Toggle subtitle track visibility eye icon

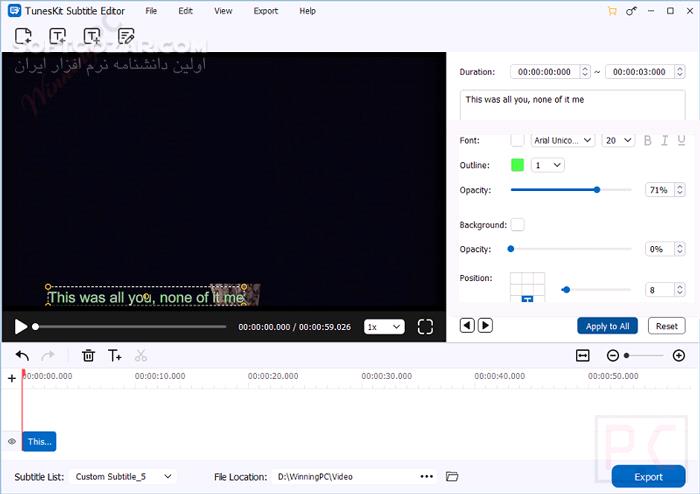(12, 441)
